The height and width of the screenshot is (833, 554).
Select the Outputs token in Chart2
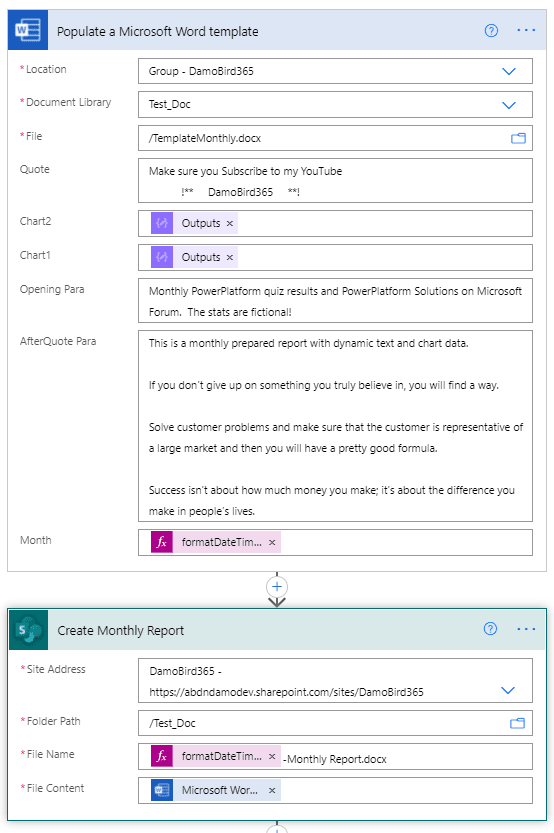point(194,224)
